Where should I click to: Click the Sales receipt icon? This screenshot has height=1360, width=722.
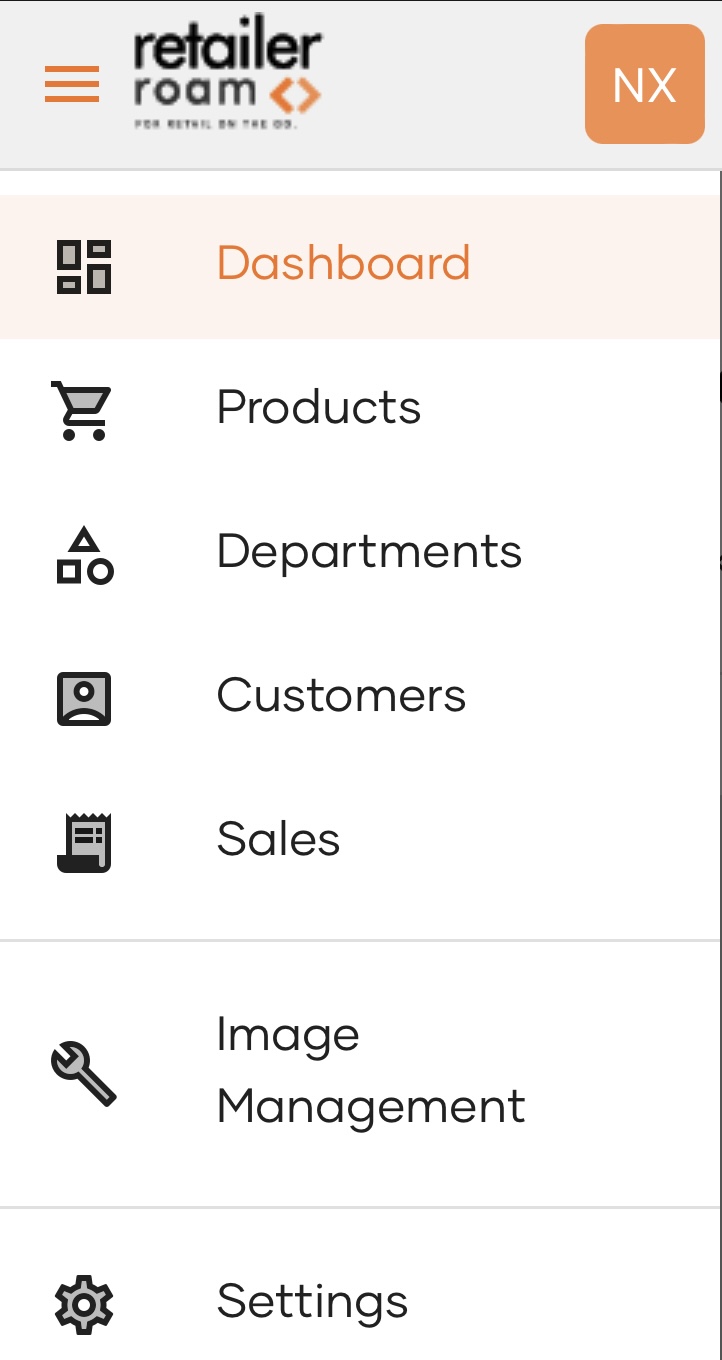pyautogui.click(x=84, y=843)
